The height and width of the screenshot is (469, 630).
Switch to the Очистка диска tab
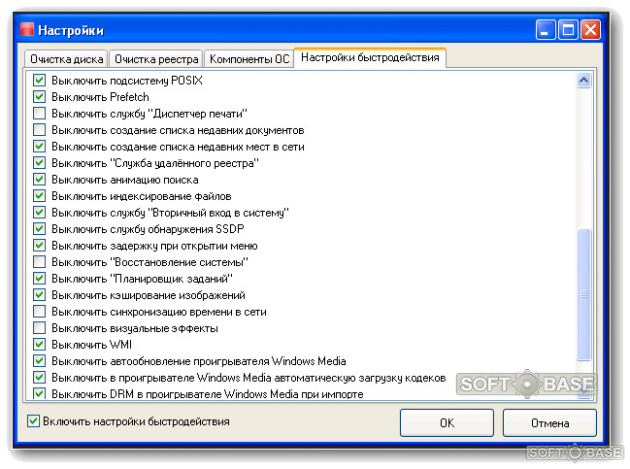tap(65, 59)
